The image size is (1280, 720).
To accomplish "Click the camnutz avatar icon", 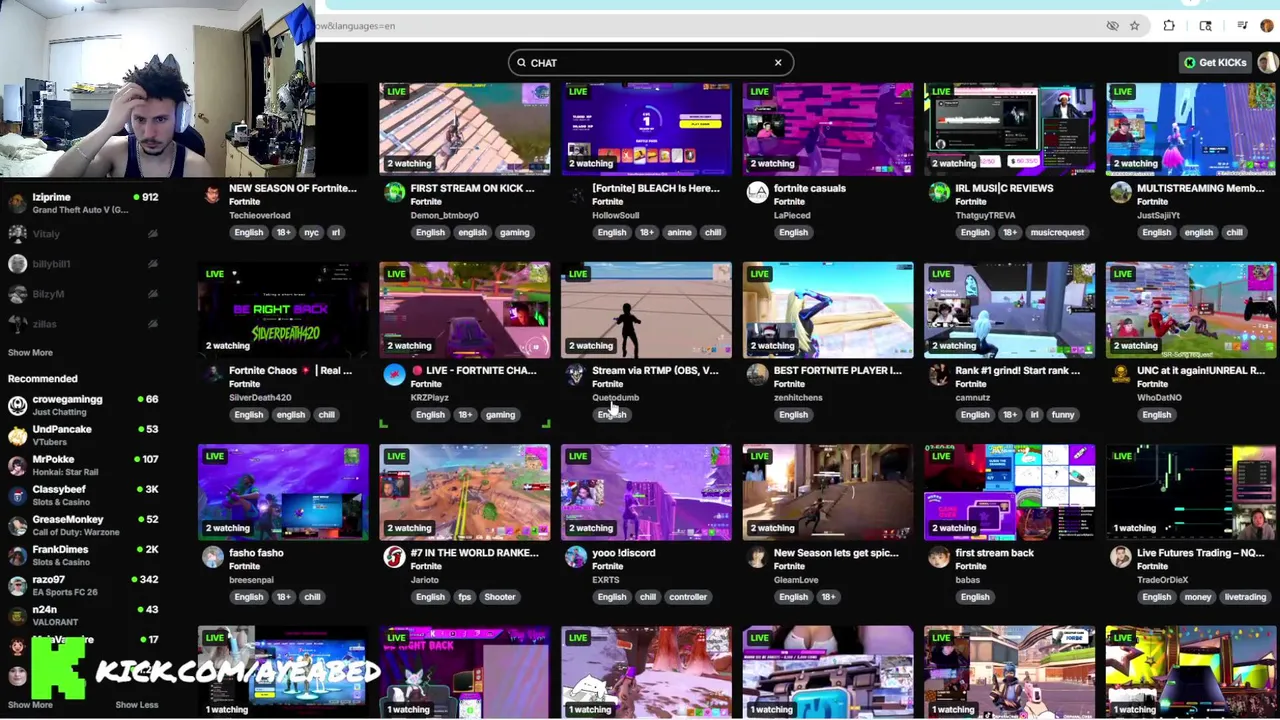I will pyautogui.click(x=939, y=375).
